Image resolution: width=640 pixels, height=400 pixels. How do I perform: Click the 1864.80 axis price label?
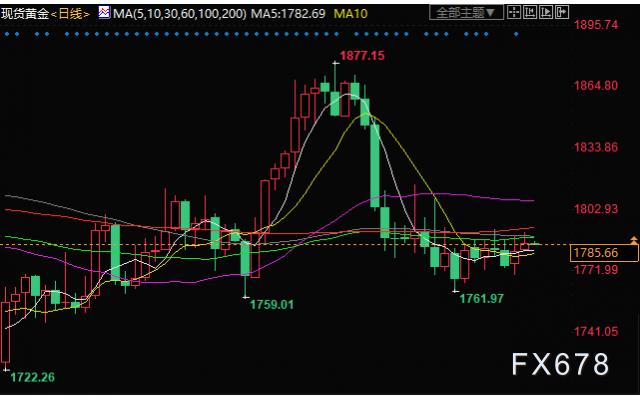(596, 86)
